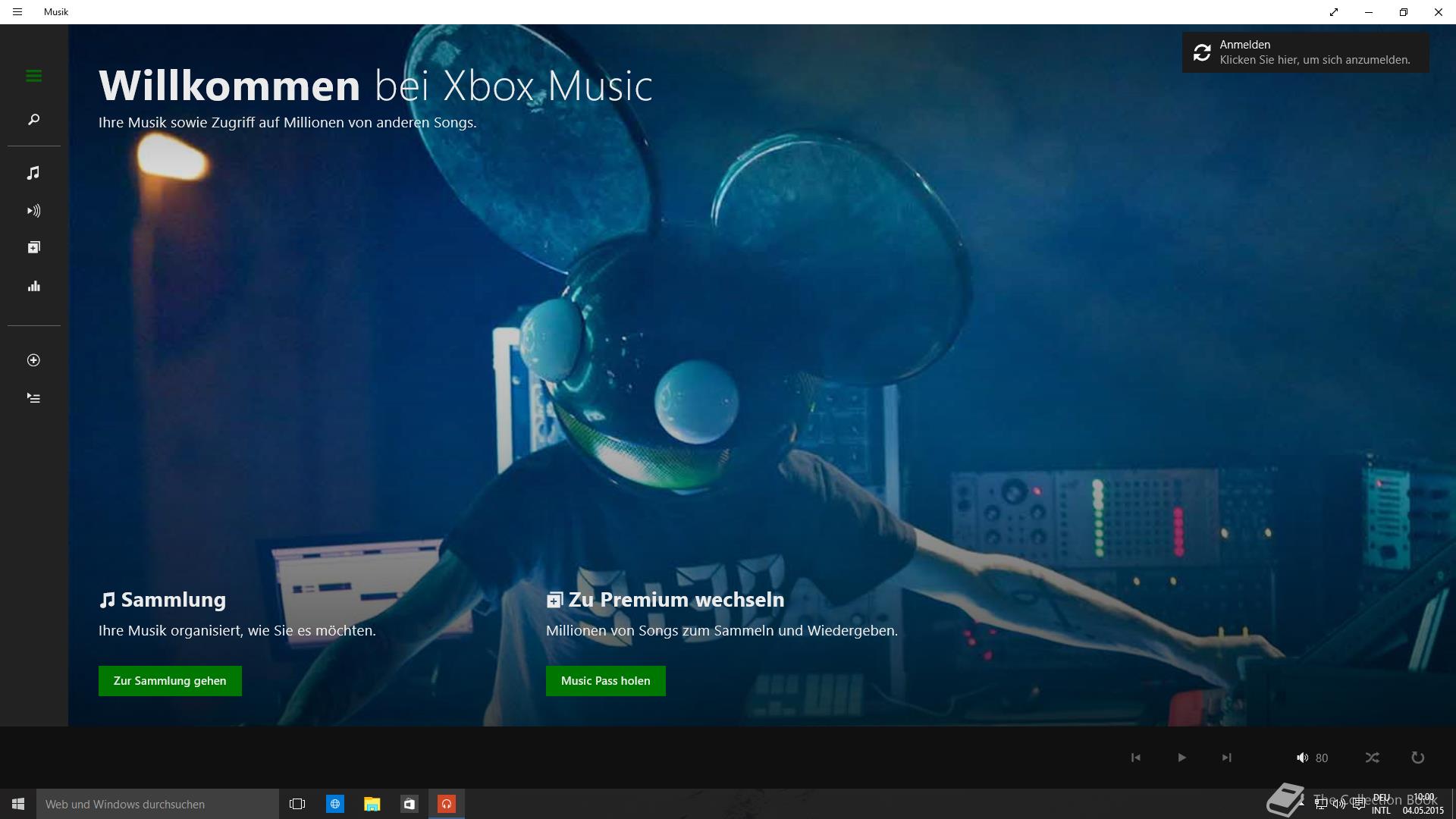Click the sync arrows sign-in icon

point(1202,52)
